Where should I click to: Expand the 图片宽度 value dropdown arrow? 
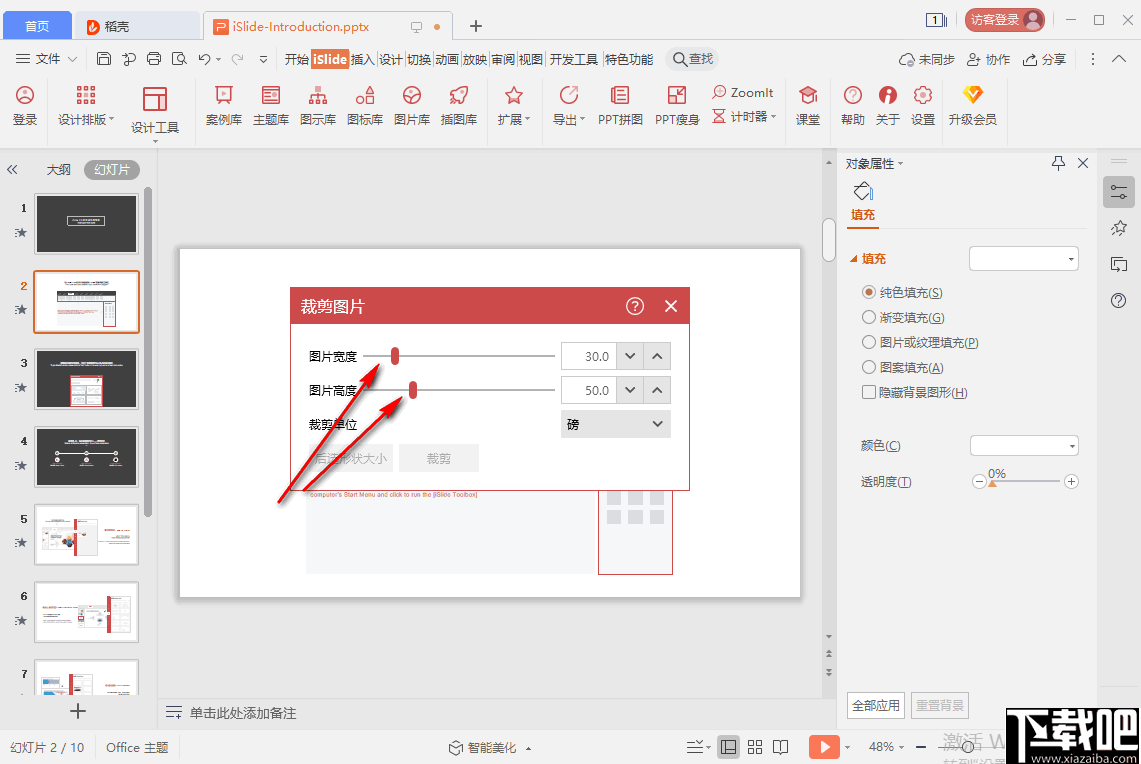point(631,356)
